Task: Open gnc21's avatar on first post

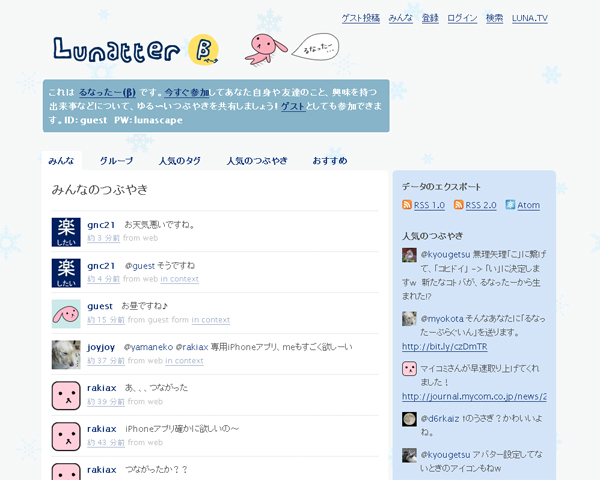Action: [x=66, y=231]
